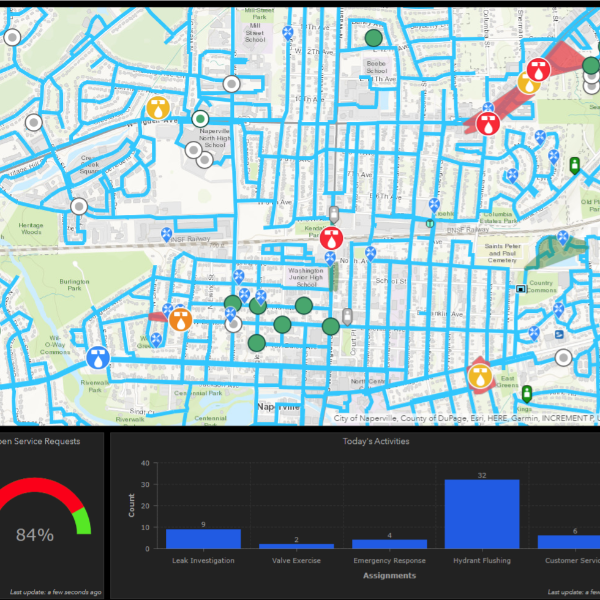Click the "Today's Activities" chart title
The image size is (600, 600).
376,441
